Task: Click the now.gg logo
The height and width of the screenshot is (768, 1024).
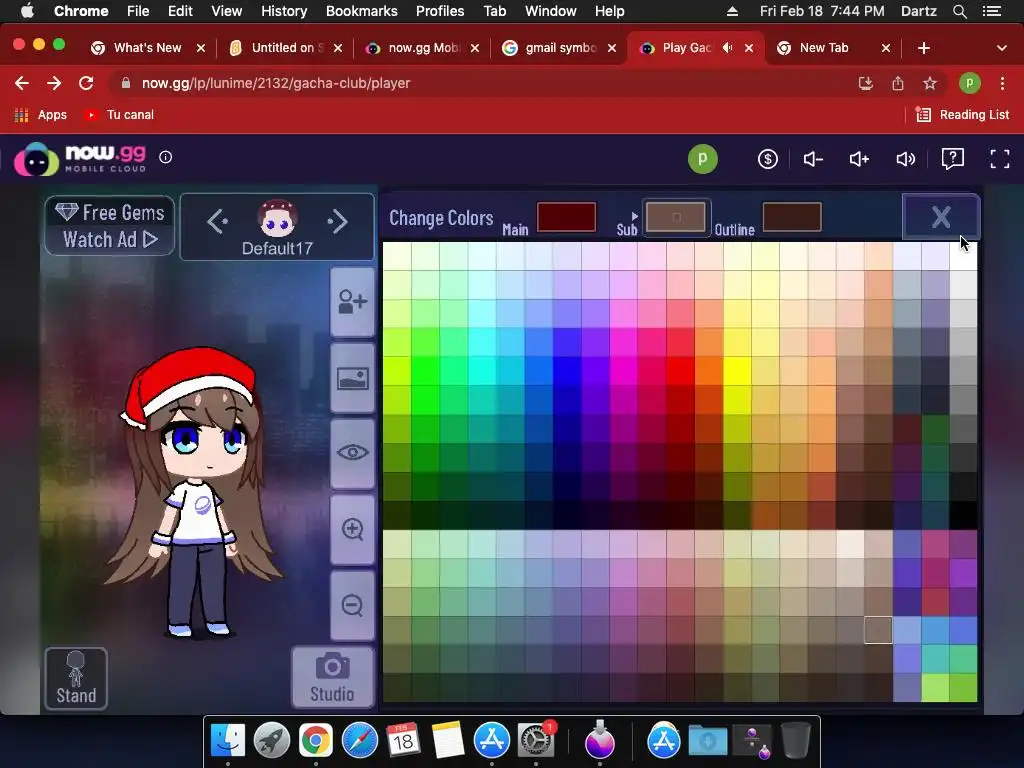Action: pos(80,159)
